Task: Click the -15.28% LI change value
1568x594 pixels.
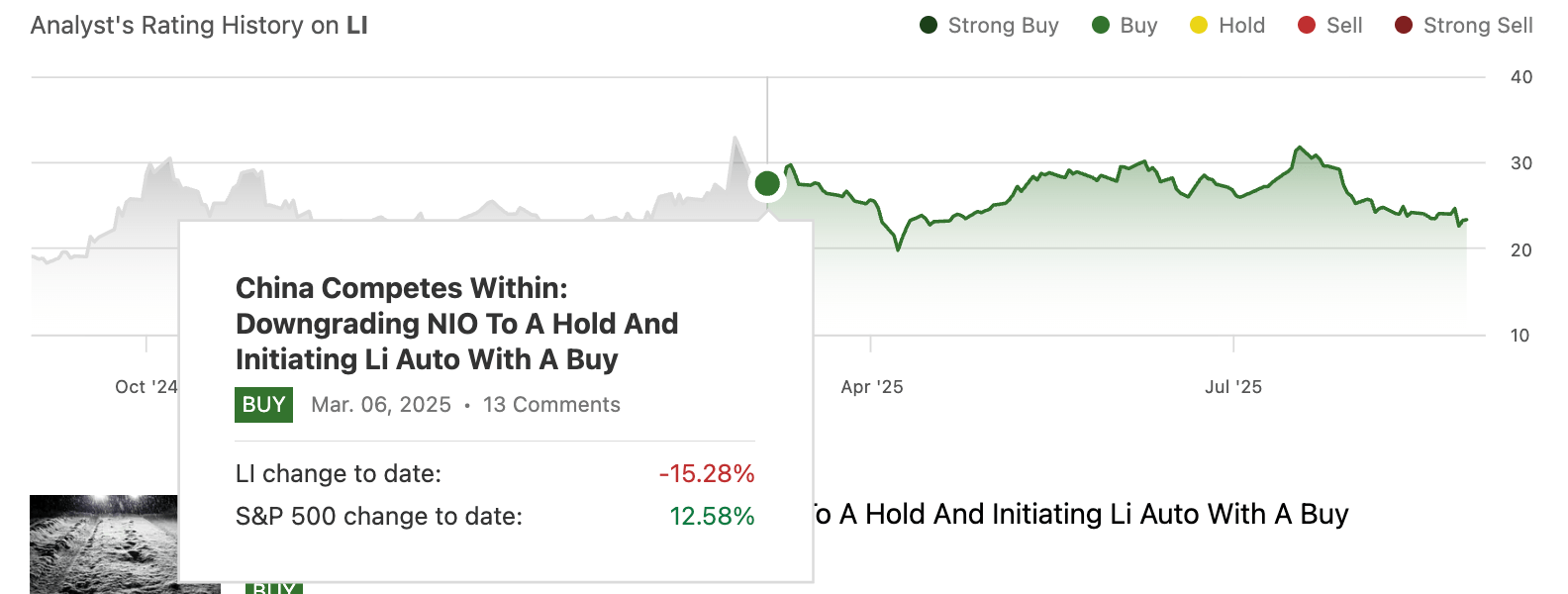Action: coord(707,474)
